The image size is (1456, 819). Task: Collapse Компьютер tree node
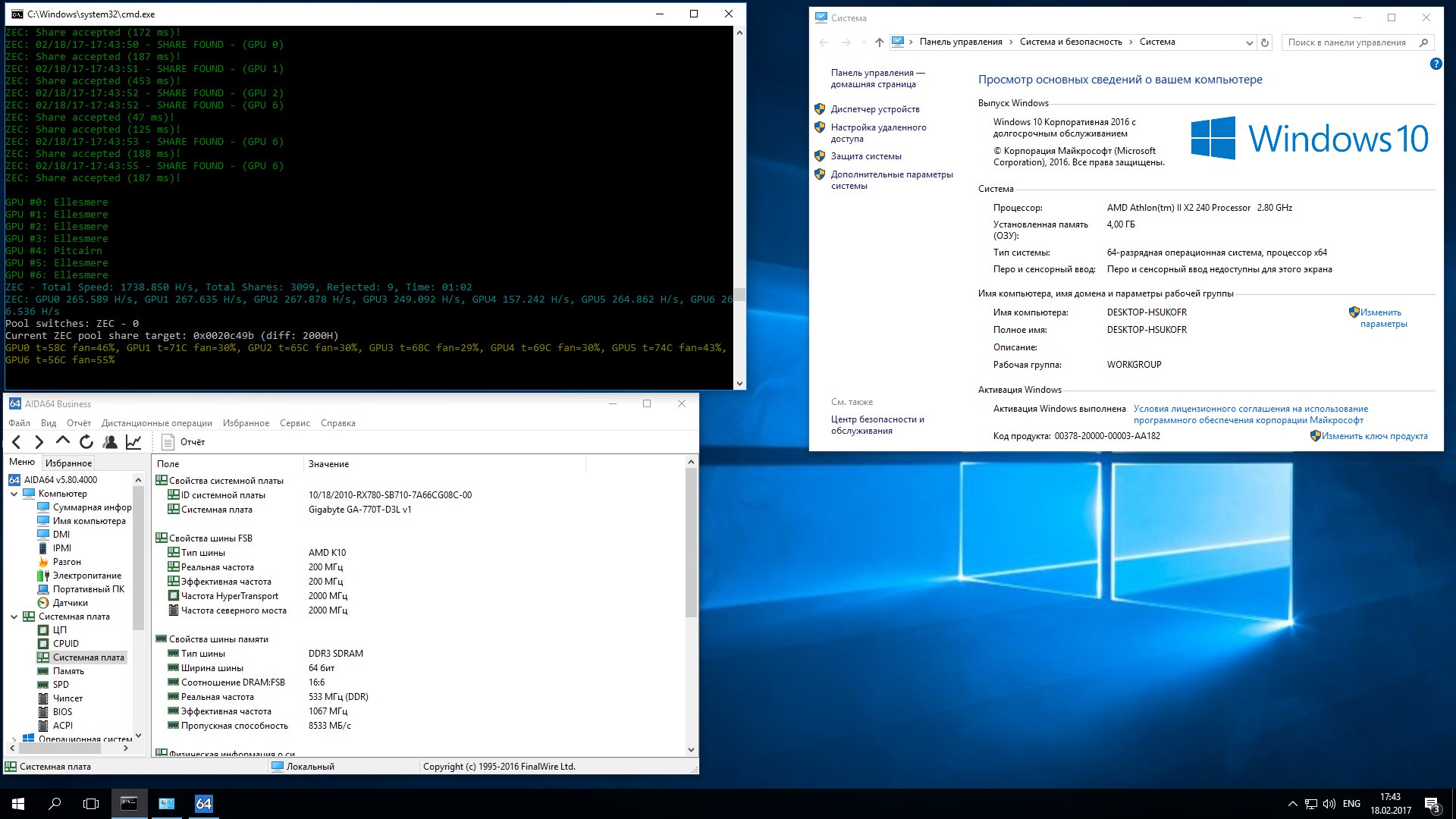click(x=14, y=494)
